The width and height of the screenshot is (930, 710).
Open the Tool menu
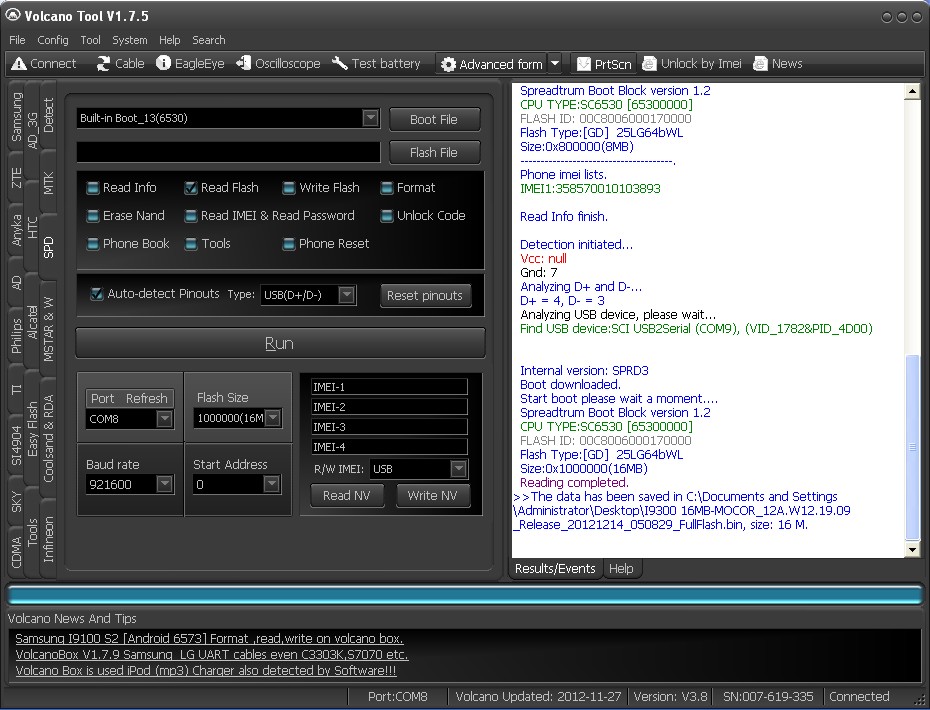click(x=90, y=40)
